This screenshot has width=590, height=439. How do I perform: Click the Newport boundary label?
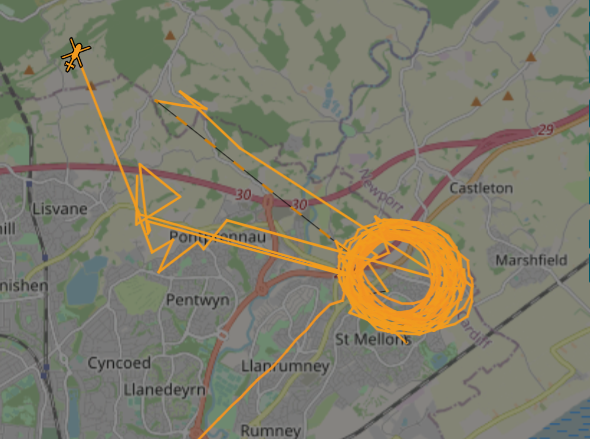coord(382,191)
